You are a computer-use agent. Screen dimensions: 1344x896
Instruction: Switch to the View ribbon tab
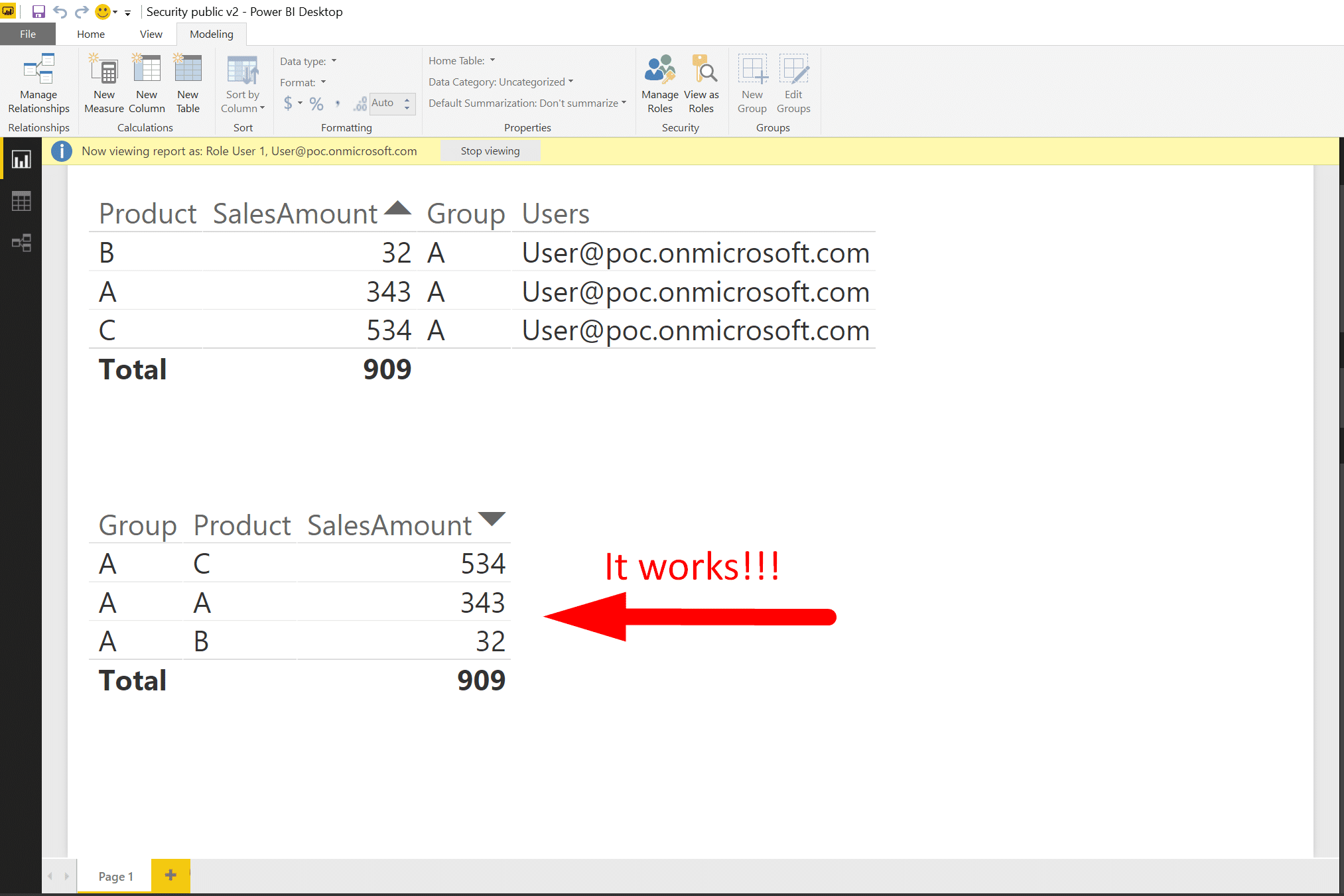[151, 34]
